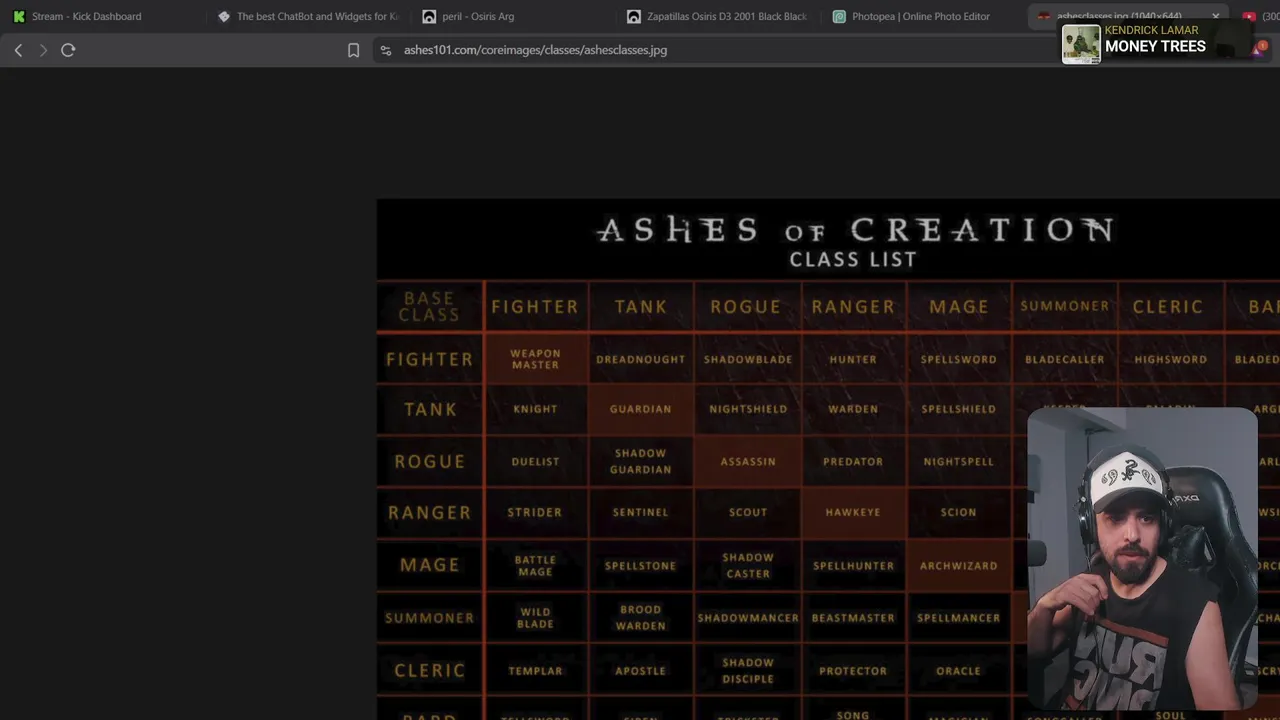
Task: Click the HUNTER cell
Action: [853, 359]
